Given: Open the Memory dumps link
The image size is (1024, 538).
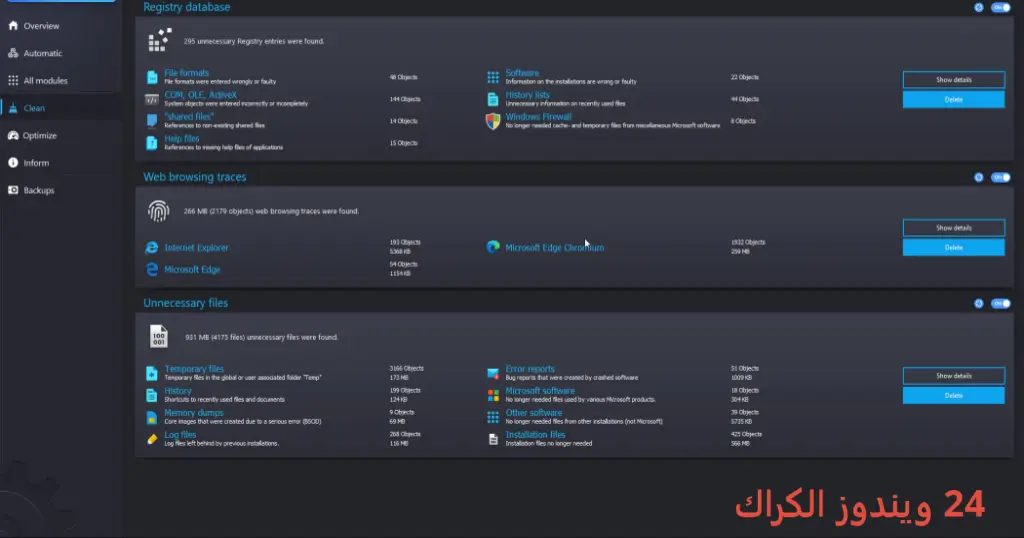Looking at the screenshot, I should pyautogui.click(x=194, y=413).
